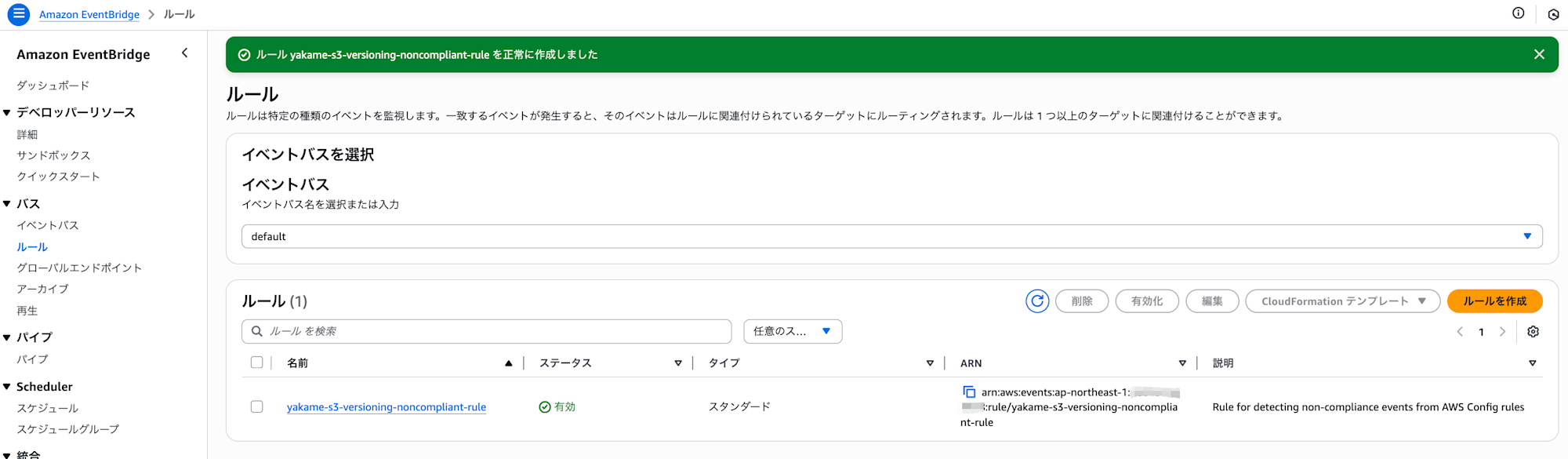The width and height of the screenshot is (1568, 459).
Task: Sort by タイプ column arrow
Action: tap(930, 363)
